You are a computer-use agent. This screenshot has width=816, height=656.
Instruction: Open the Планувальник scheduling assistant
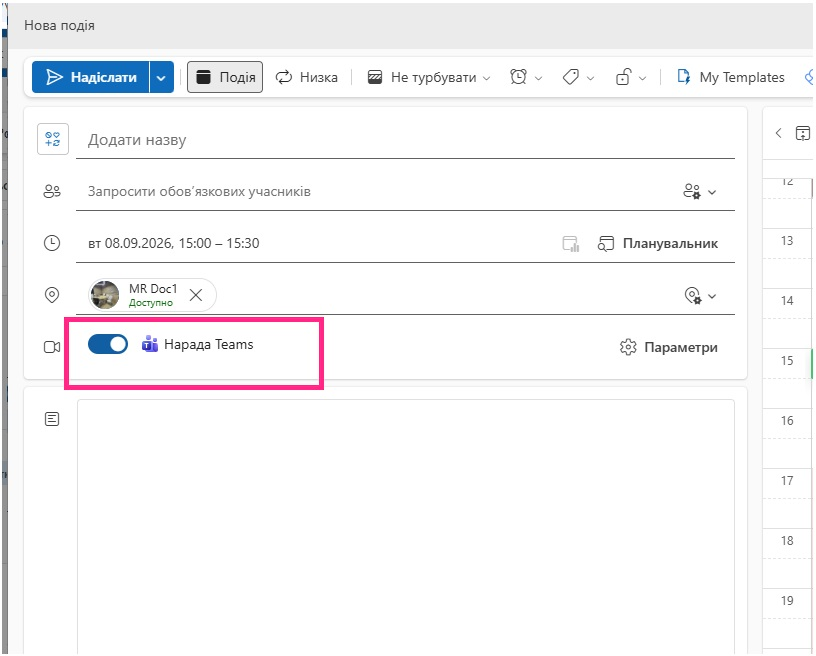(658, 243)
